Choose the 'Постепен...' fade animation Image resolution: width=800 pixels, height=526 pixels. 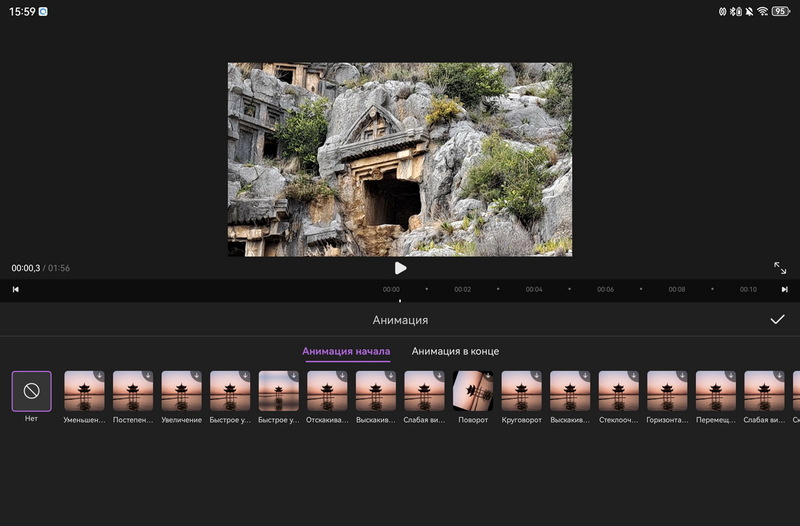(x=133, y=391)
